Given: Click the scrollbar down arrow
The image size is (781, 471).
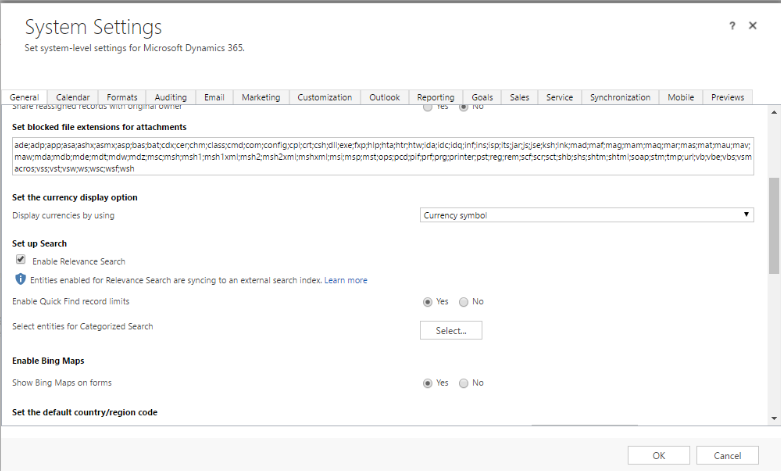Looking at the screenshot, I should 774,419.
